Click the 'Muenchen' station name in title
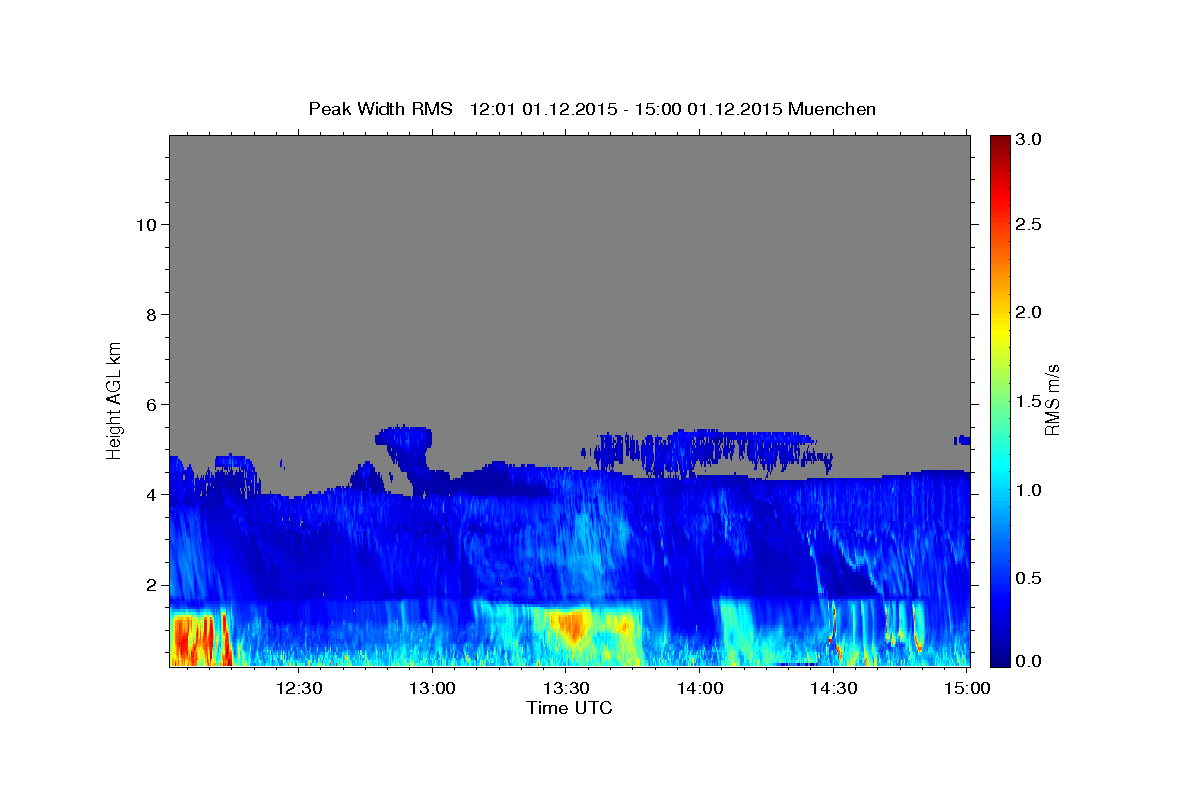Screen dimensions: 1200x800 click(x=832, y=109)
